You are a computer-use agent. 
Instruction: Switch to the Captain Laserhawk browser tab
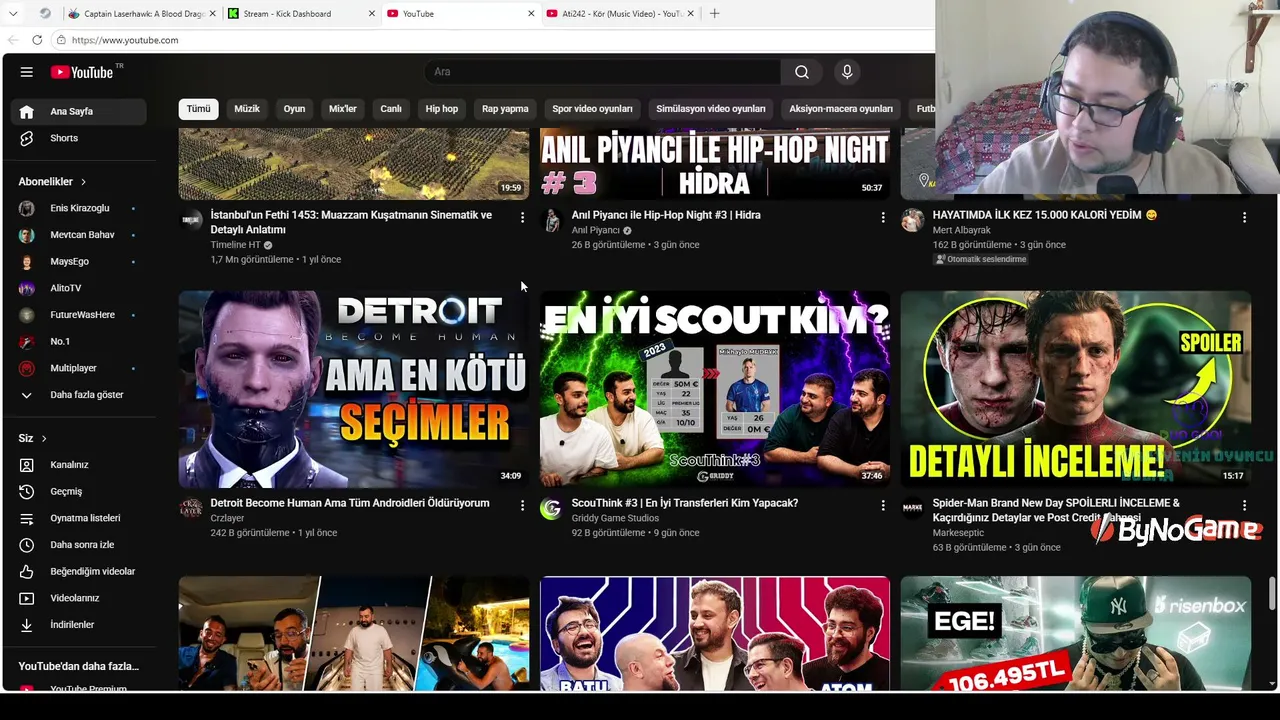click(x=141, y=14)
